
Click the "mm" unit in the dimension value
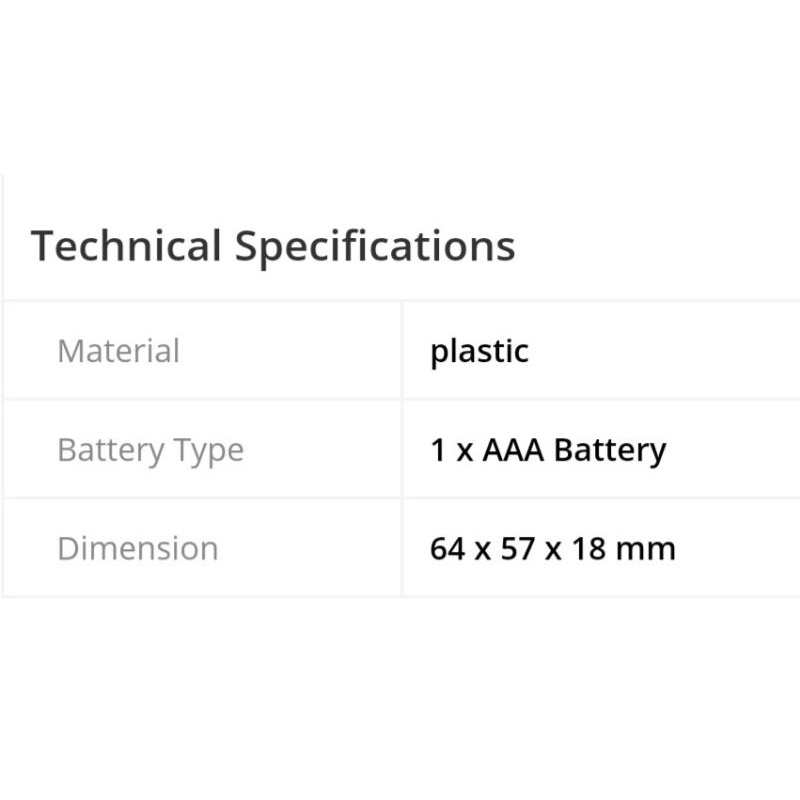click(647, 548)
